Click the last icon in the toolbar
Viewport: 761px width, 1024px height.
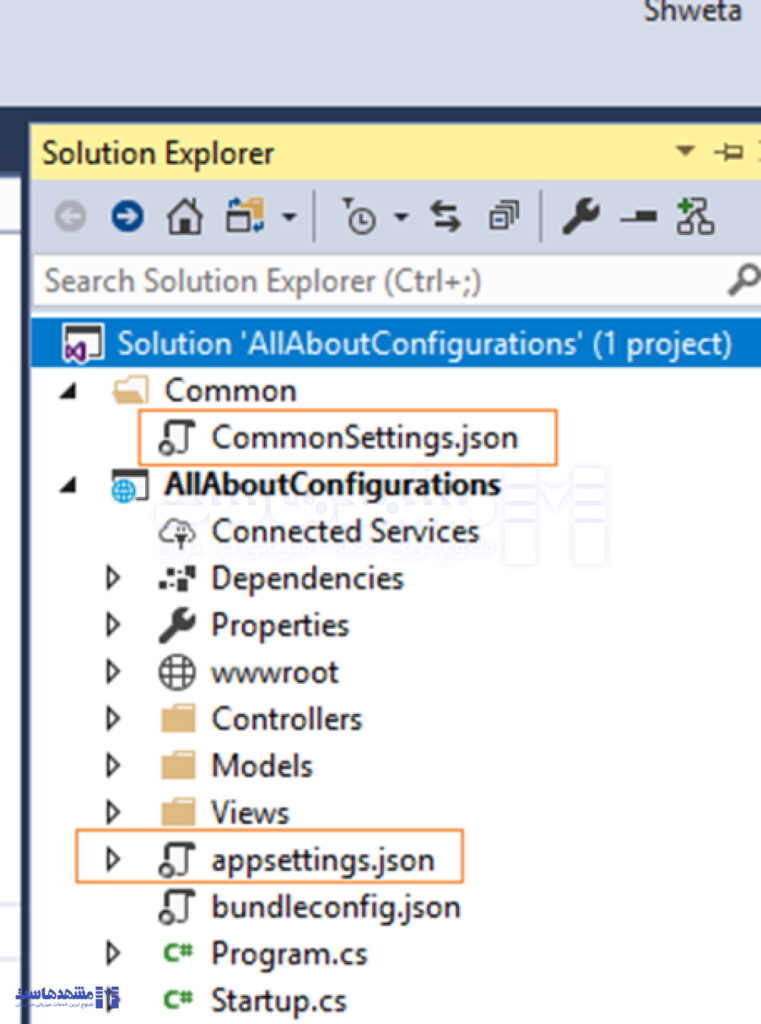[695, 216]
